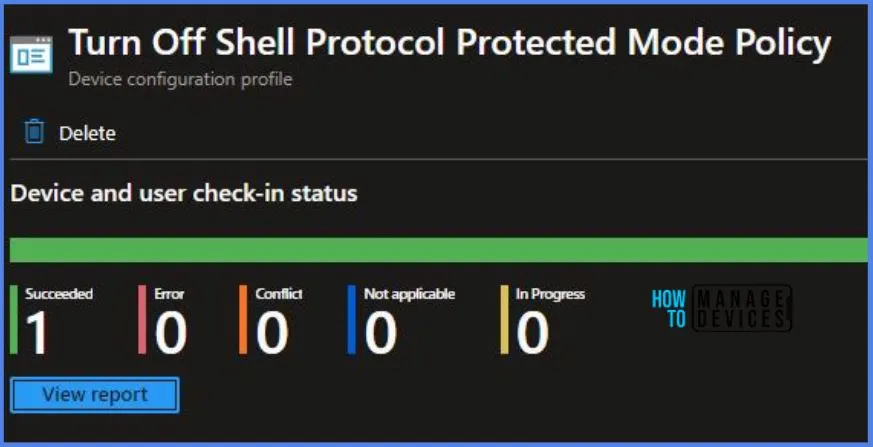Click the In Progress count number
The image size is (873, 447).
pyautogui.click(x=533, y=333)
